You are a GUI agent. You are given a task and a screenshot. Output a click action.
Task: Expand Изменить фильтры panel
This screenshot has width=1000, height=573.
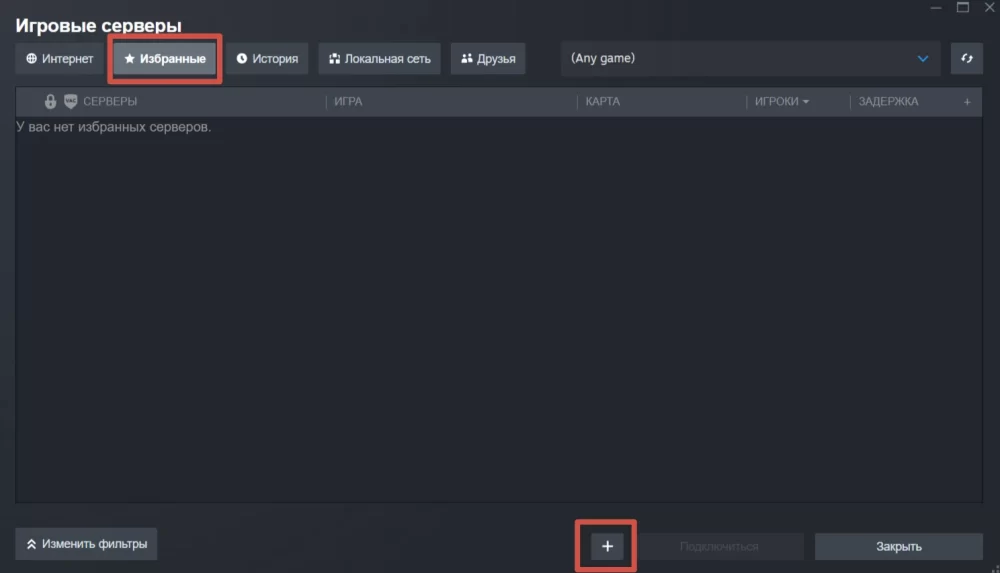point(86,544)
